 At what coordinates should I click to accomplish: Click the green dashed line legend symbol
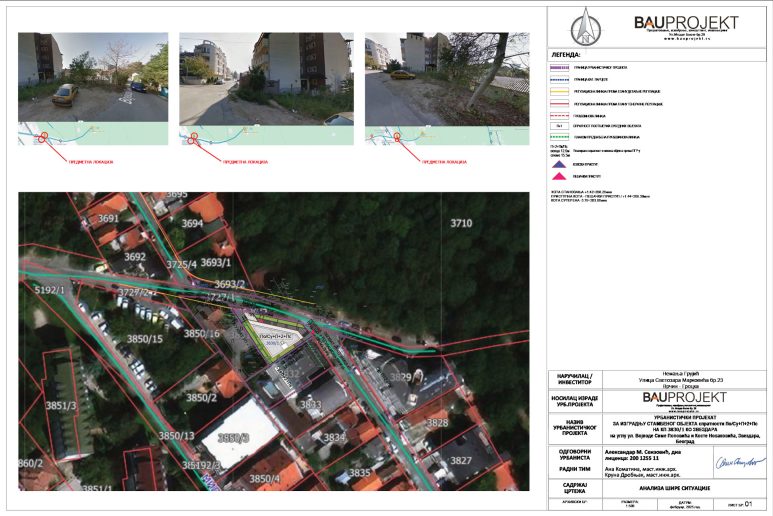(561, 136)
